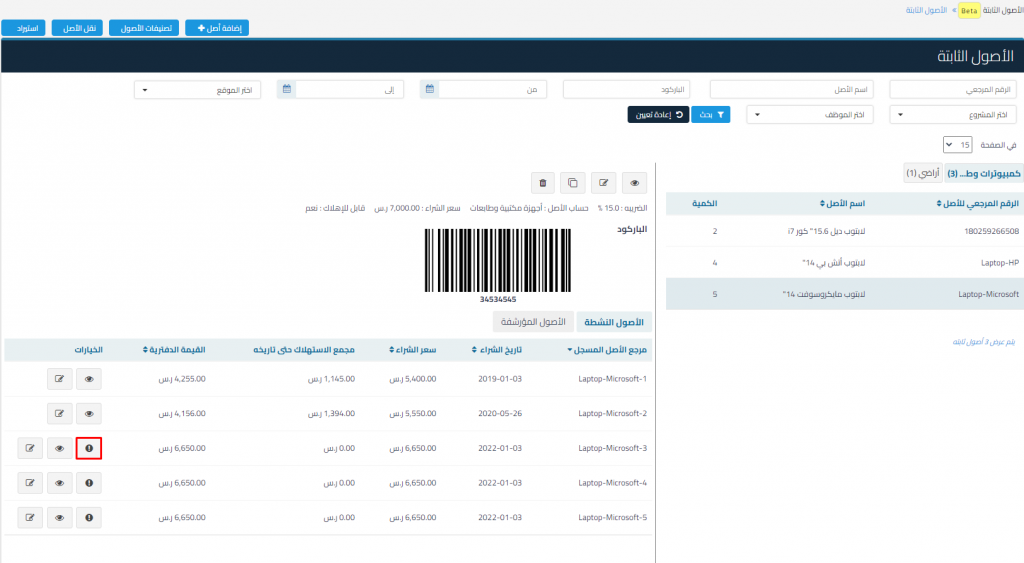The height and width of the screenshot is (563, 1024).
Task: Click the إضافة أصل add asset button
Action: pos(216,28)
